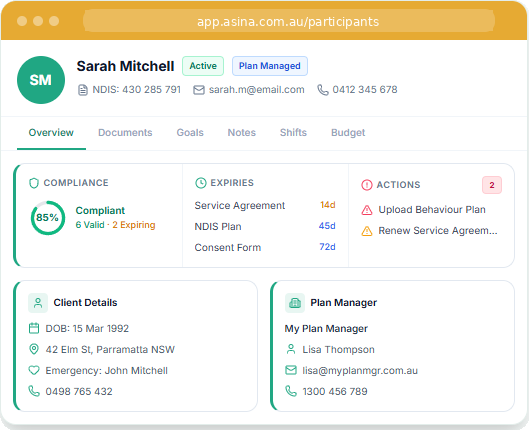Click the lisa@myplanmgr.com.au email link
The height and width of the screenshot is (430, 529).
[360, 370]
